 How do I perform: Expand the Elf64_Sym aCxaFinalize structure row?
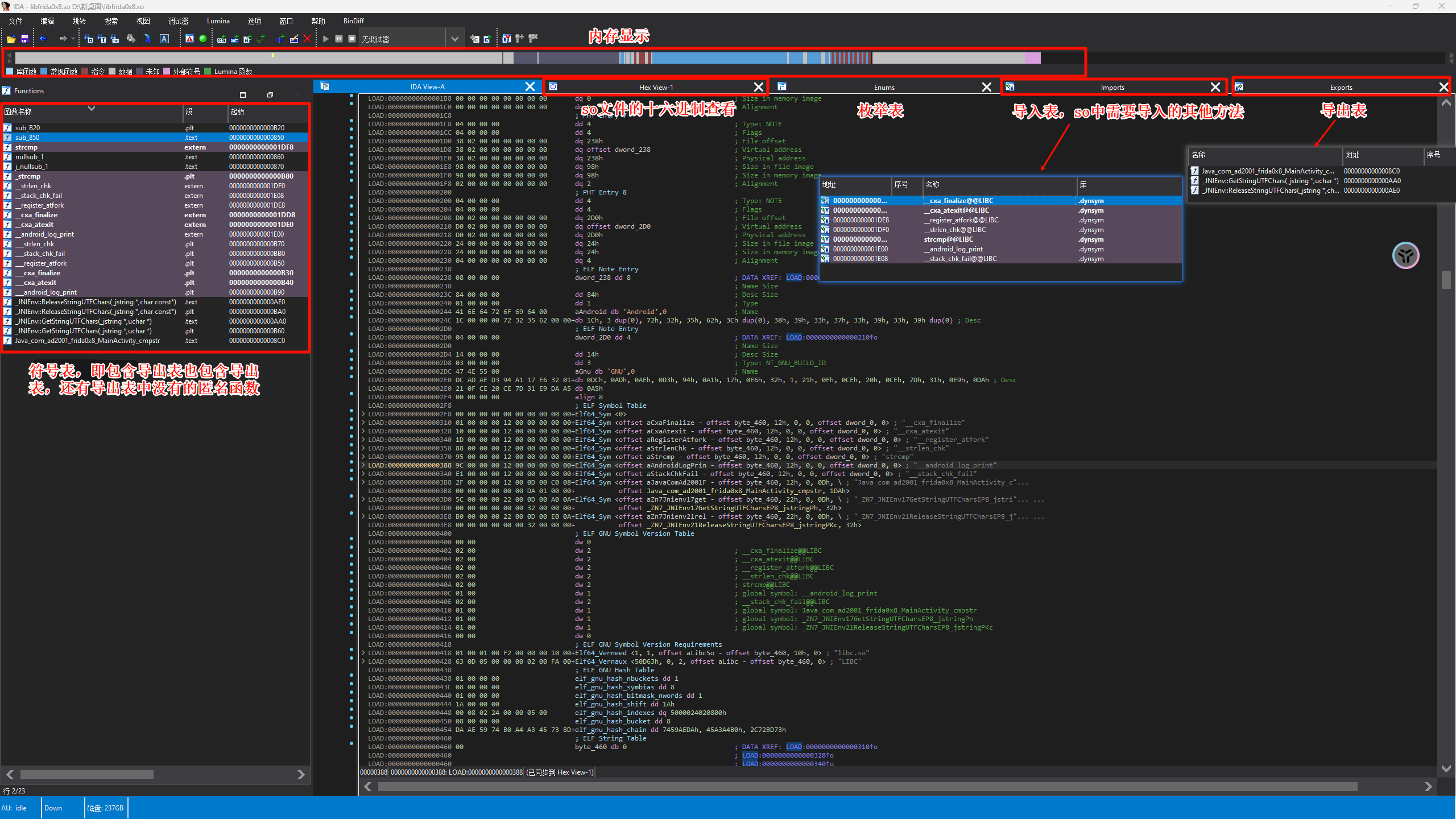(x=363, y=423)
